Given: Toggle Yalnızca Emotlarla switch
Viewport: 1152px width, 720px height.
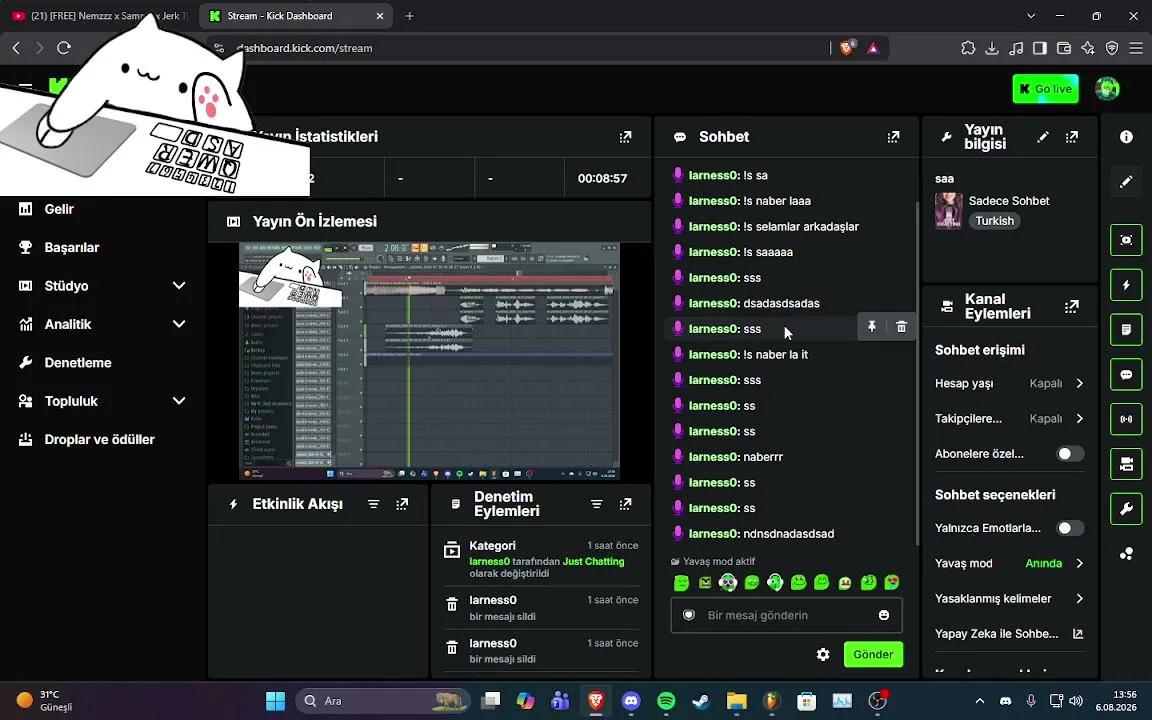Looking at the screenshot, I should (1070, 528).
